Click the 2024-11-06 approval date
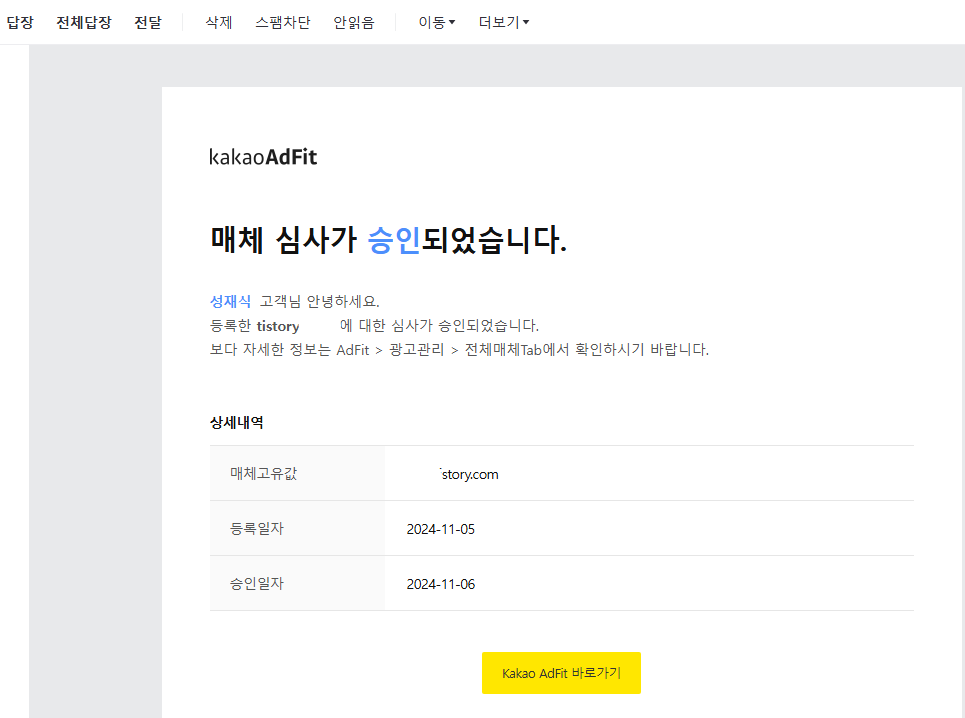This screenshot has width=965, height=718. (x=441, y=584)
